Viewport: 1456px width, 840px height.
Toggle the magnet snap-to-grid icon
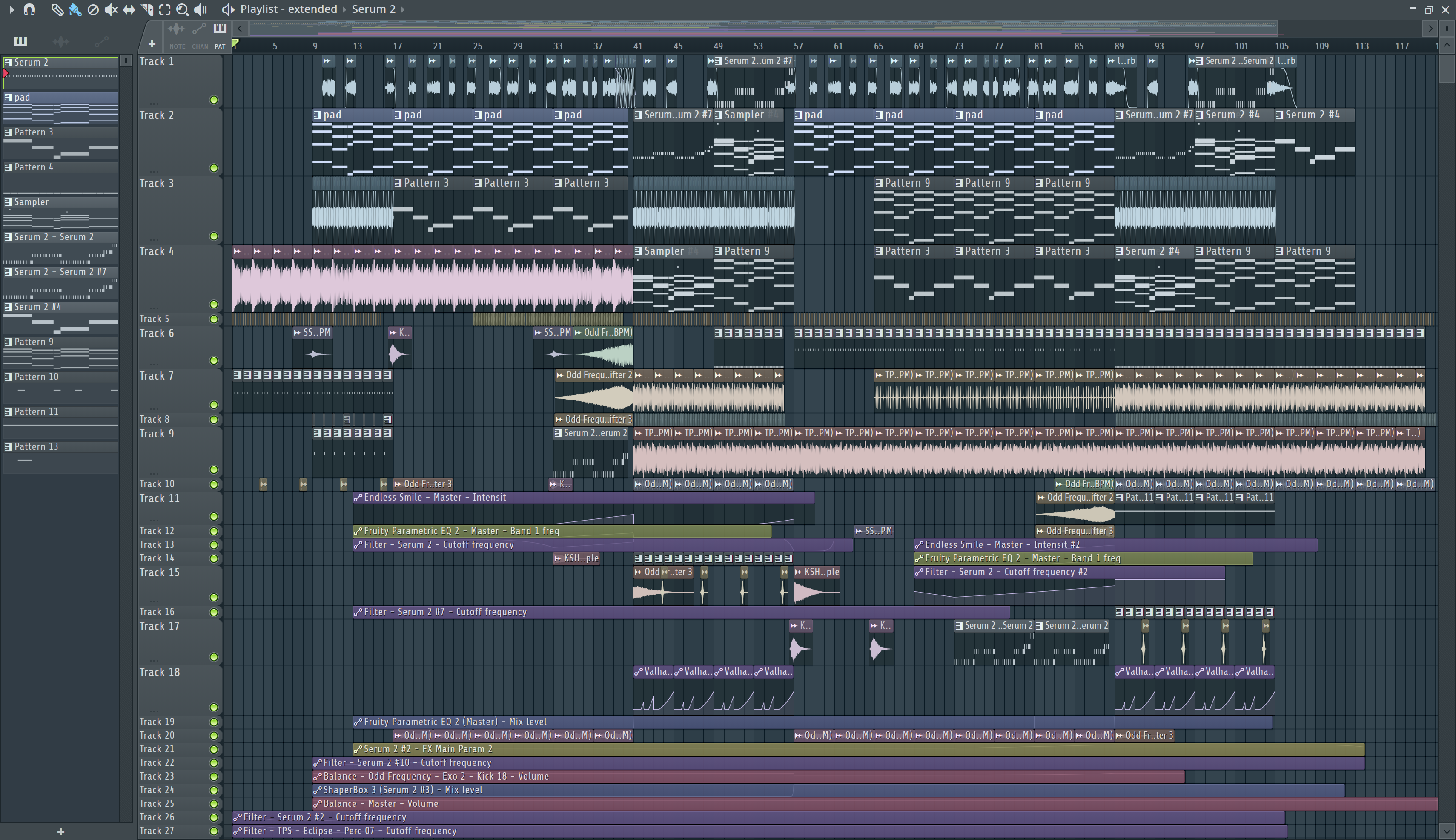[29, 9]
